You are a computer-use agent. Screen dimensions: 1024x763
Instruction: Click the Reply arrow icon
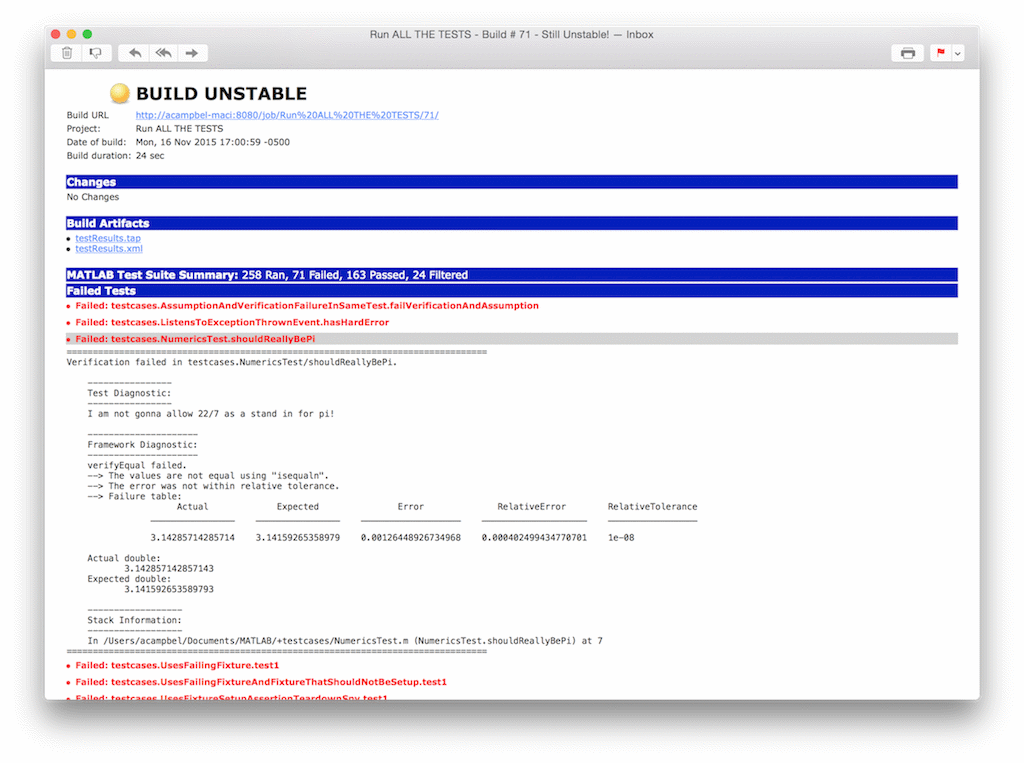click(x=135, y=53)
